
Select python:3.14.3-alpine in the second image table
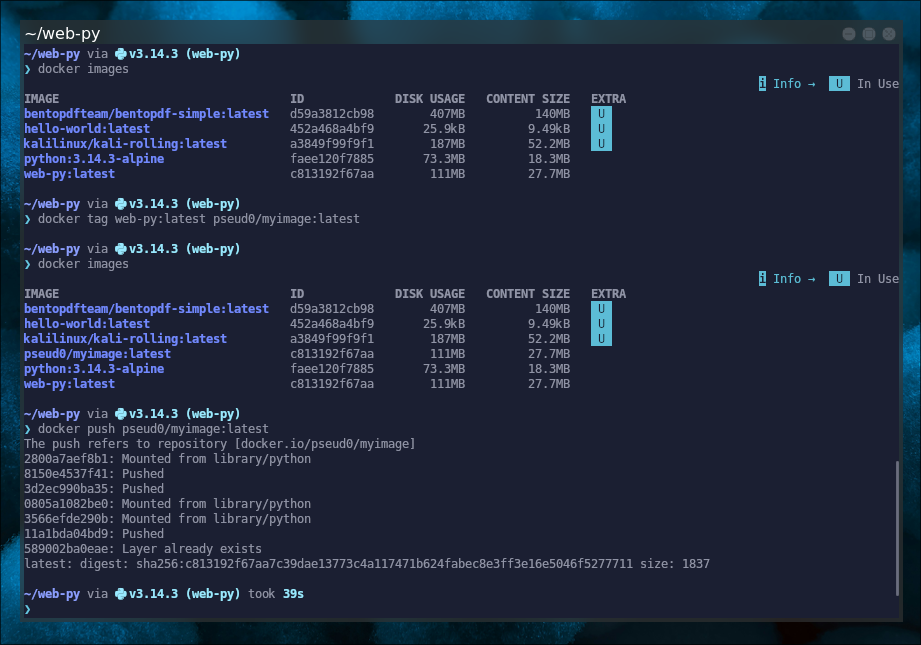(x=94, y=369)
